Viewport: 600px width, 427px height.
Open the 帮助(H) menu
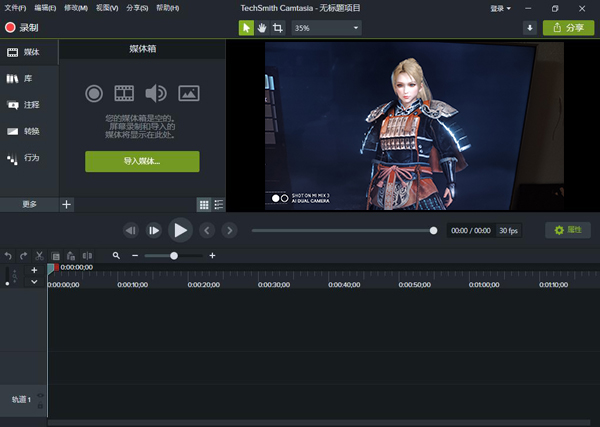click(168, 8)
